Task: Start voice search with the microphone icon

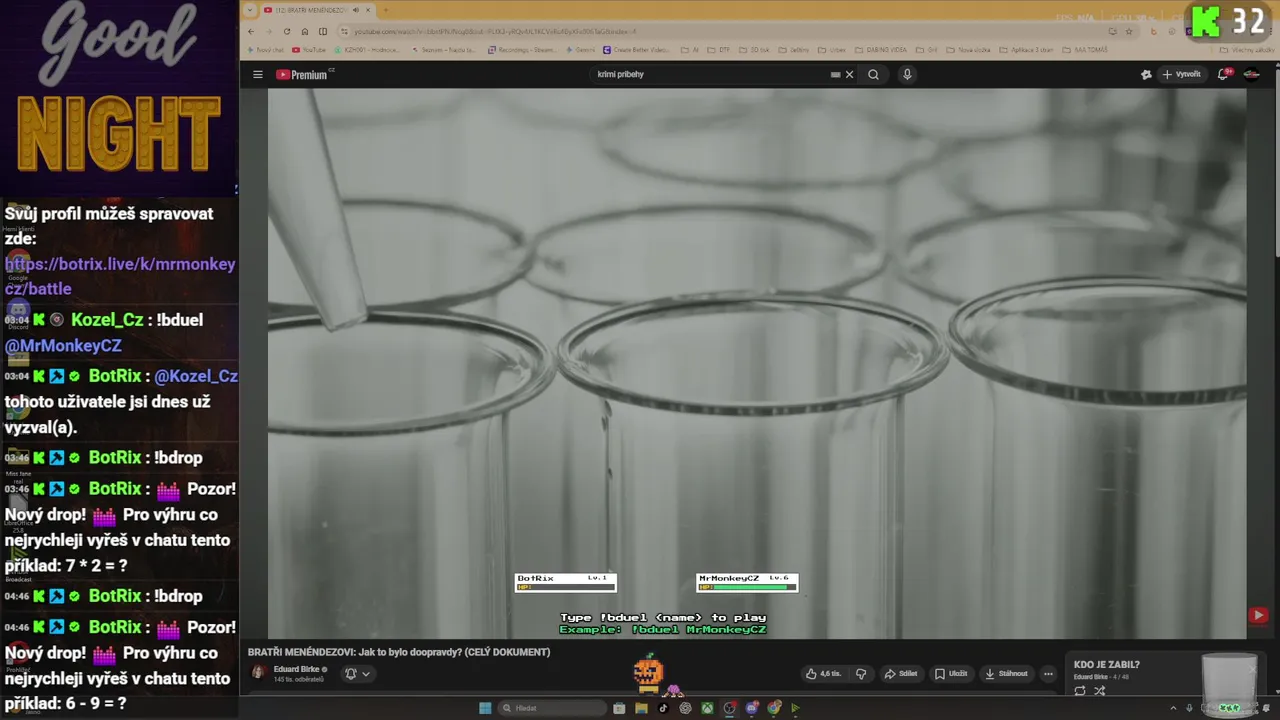Action: click(907, 74)
